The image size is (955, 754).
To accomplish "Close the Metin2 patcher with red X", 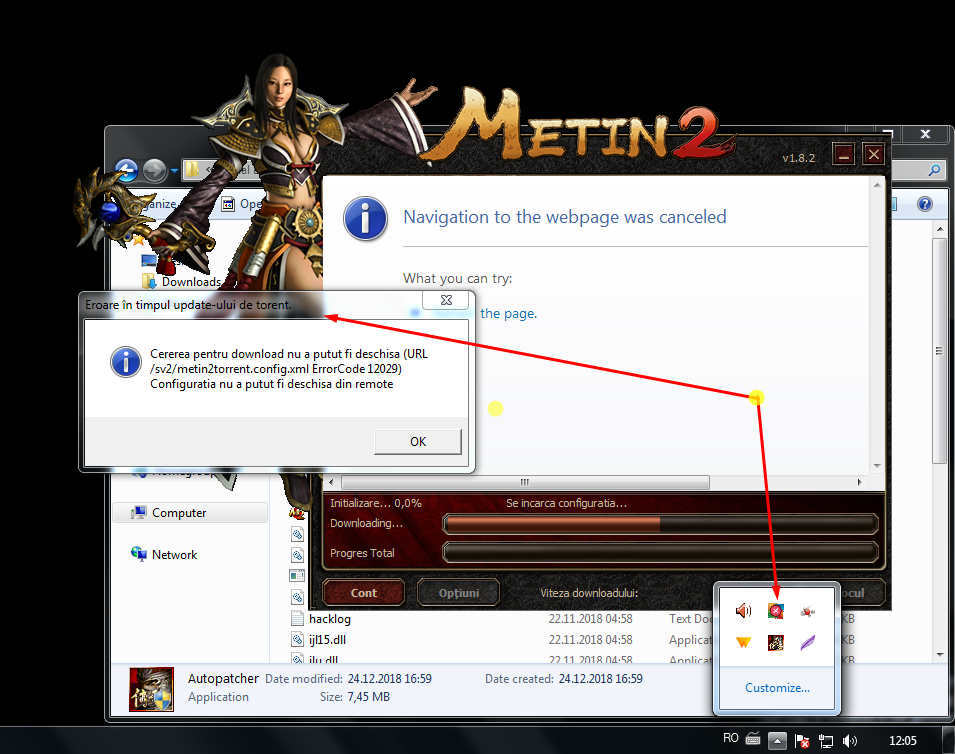I will (873, 155).
